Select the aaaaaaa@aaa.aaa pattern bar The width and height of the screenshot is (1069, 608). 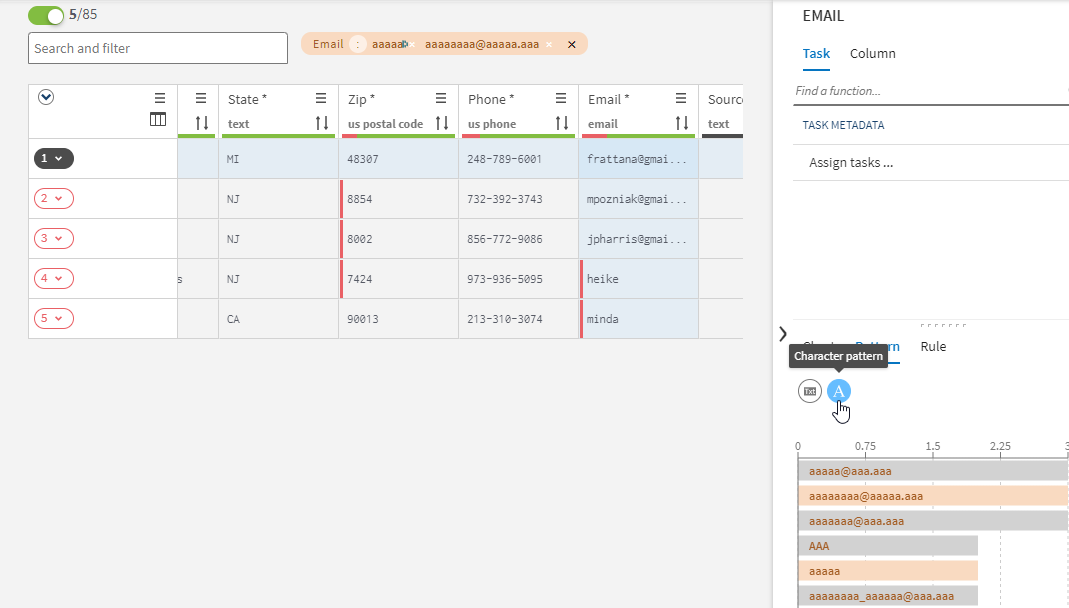point(933,521)
